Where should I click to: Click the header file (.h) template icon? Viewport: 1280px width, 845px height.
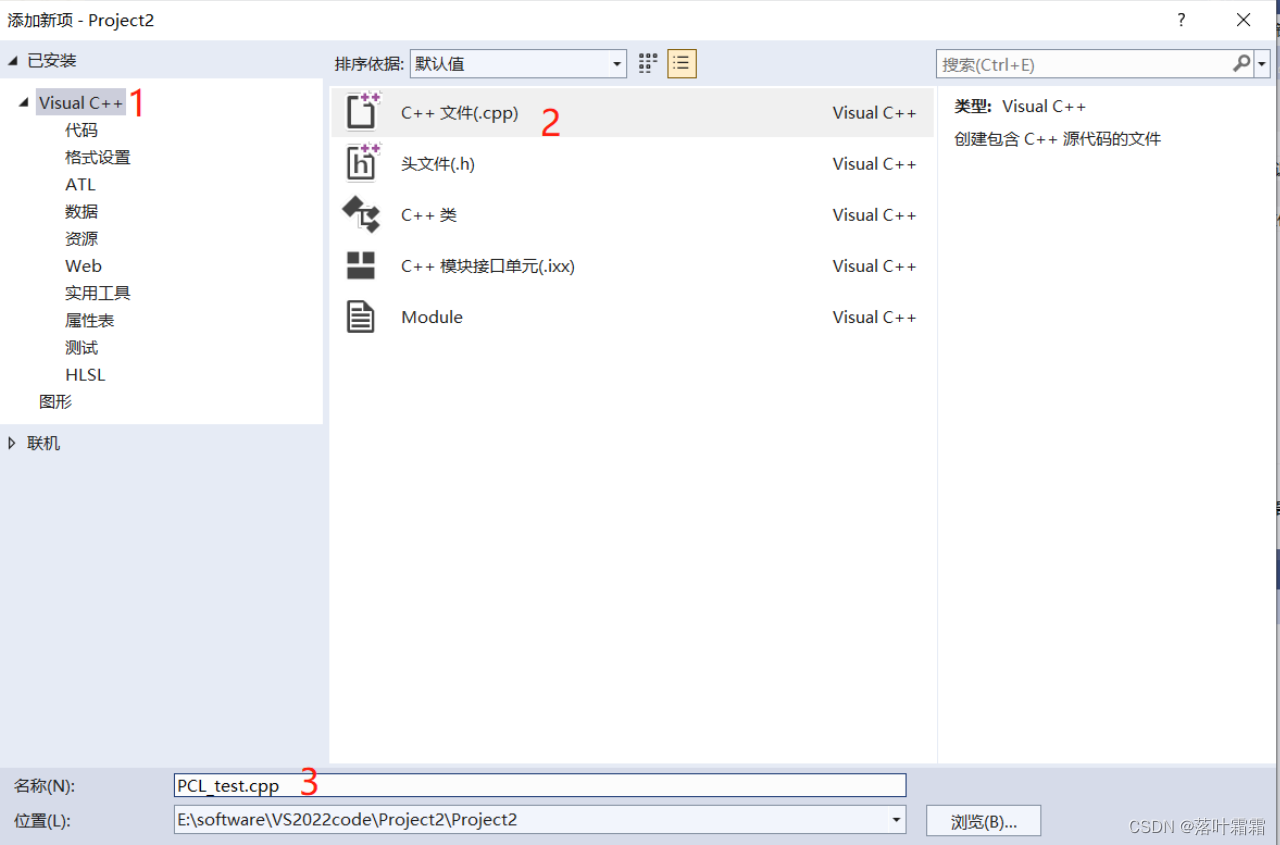362,162
